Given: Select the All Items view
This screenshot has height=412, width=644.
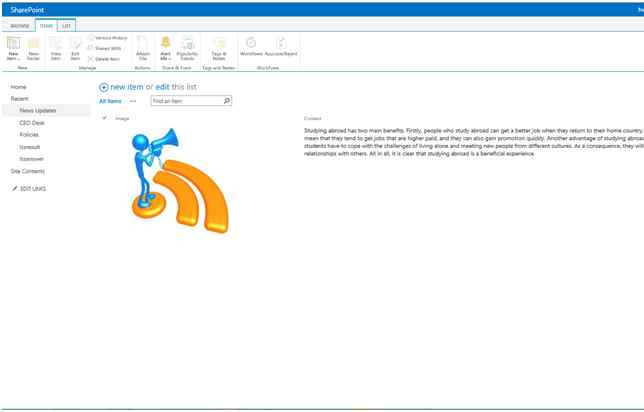Looking at the screenshot, I should click(x=110, y=101).
